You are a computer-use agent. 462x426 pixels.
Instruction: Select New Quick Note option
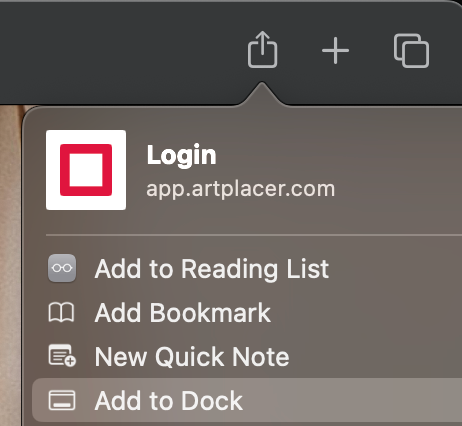pyautogui.click(x=247, y=357)
